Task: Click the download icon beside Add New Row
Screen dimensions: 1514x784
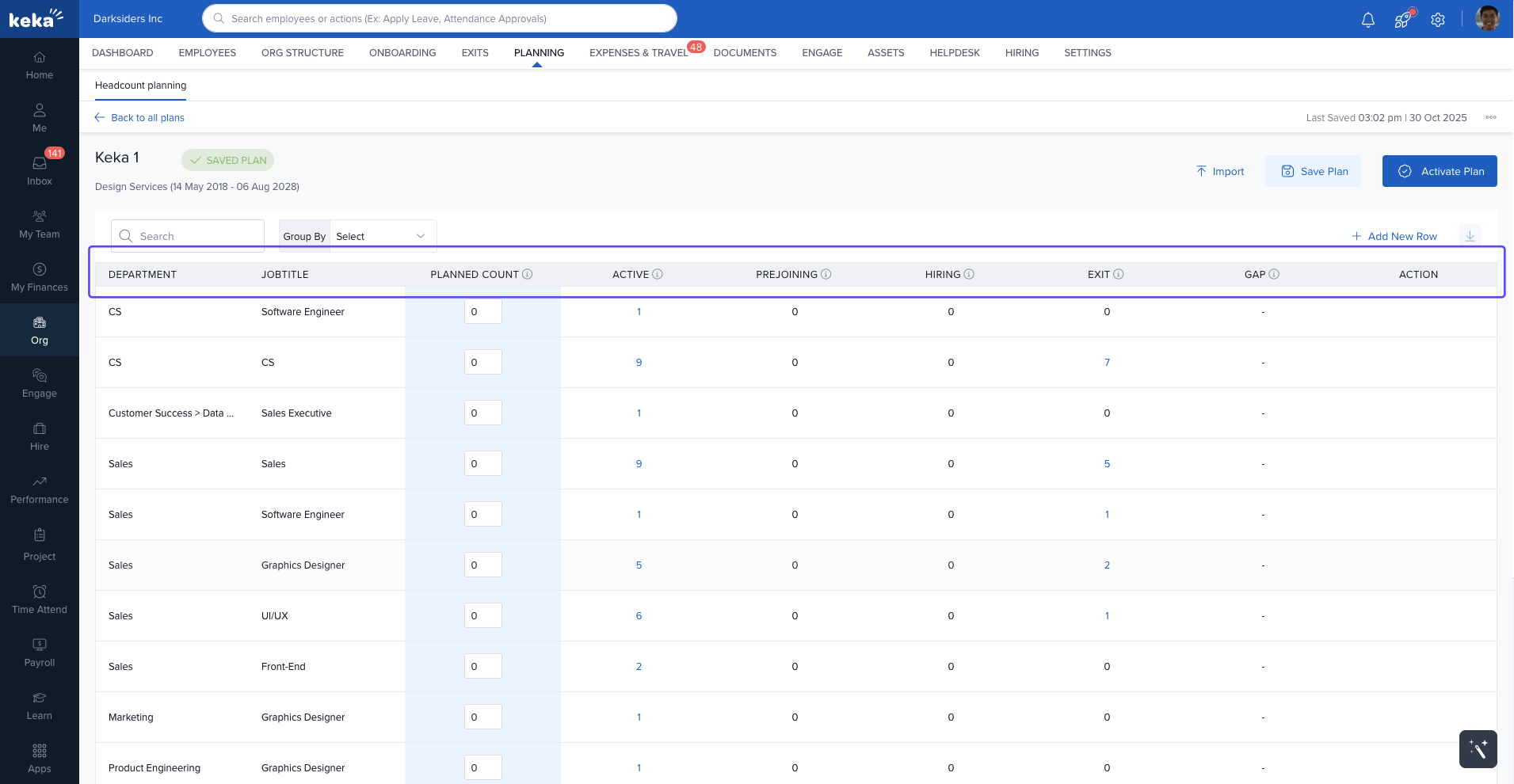Action: tap(1470, 236)
